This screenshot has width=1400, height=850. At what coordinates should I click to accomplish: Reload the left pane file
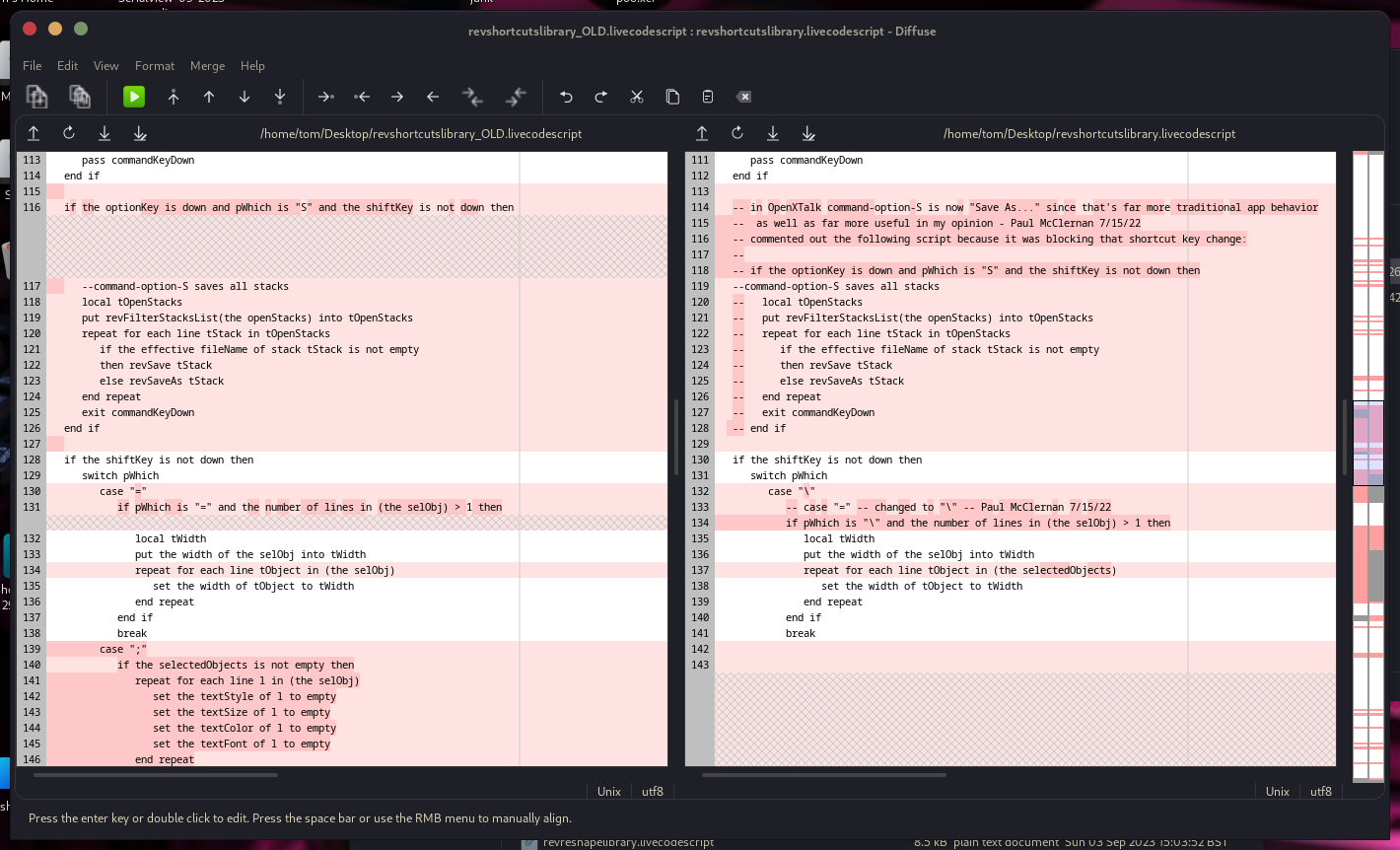(69, 133)
